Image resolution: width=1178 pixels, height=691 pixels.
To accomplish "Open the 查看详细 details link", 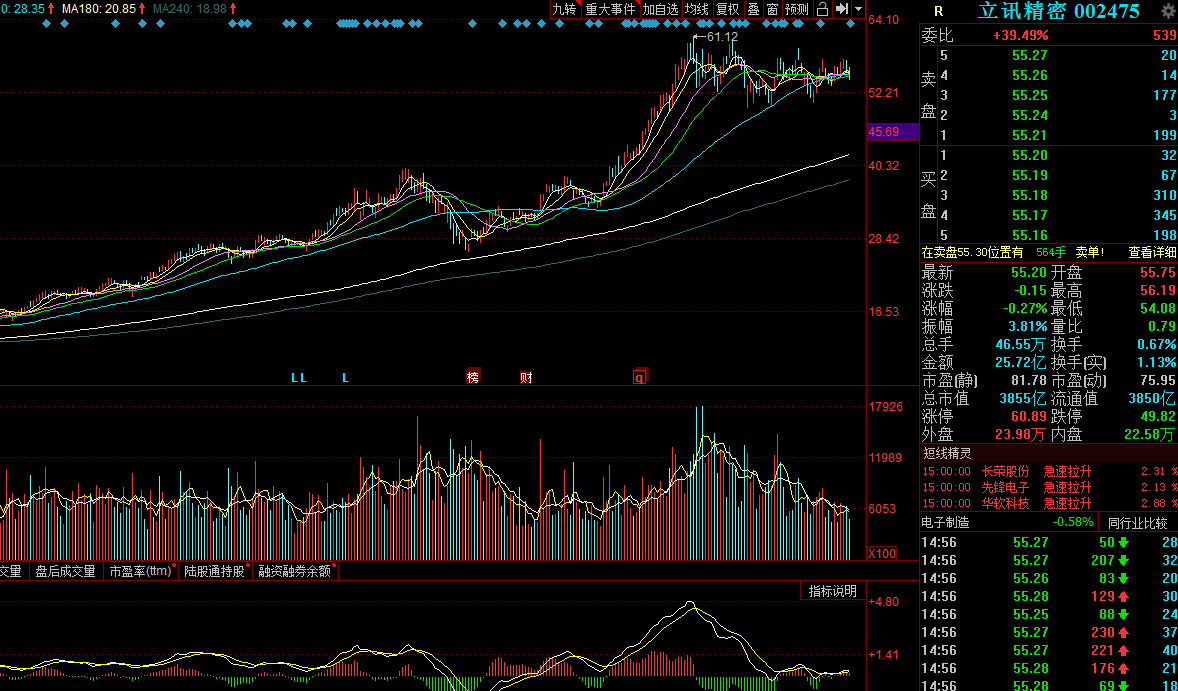I will pyautogui.click(x=1152, y=252).
